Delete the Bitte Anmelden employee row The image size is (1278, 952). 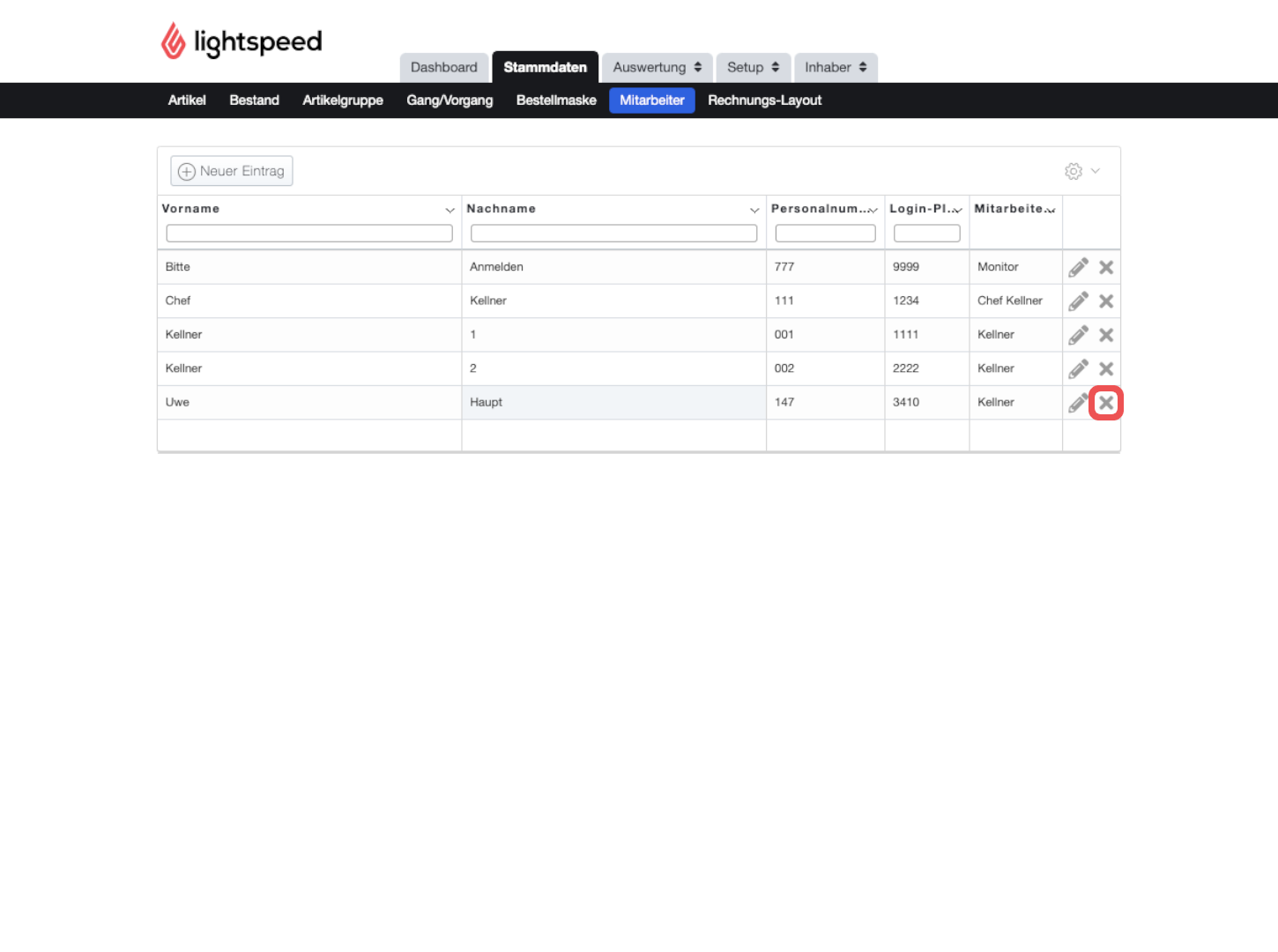point(1106,267)
